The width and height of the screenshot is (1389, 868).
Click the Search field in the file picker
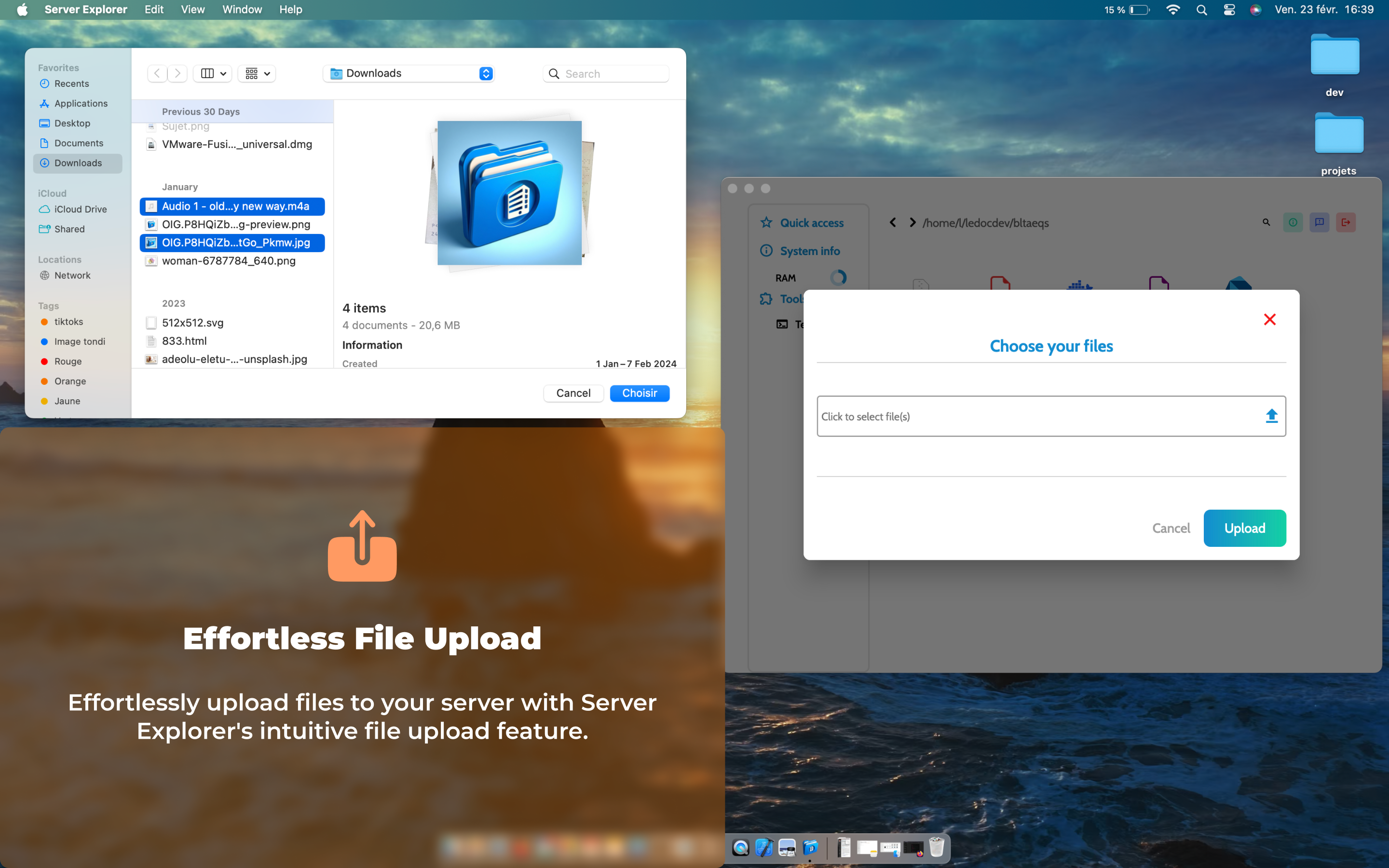coord(606,73)
